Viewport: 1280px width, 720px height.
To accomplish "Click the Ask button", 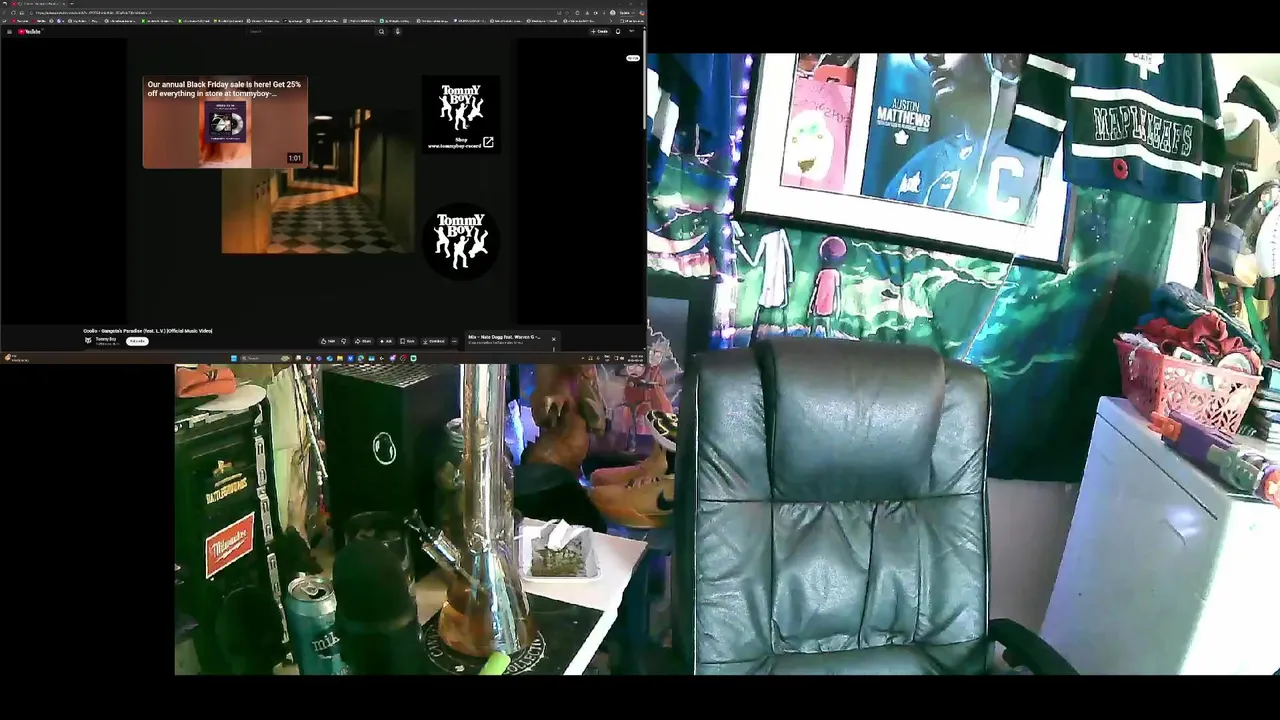I will (x=386, y=341).
